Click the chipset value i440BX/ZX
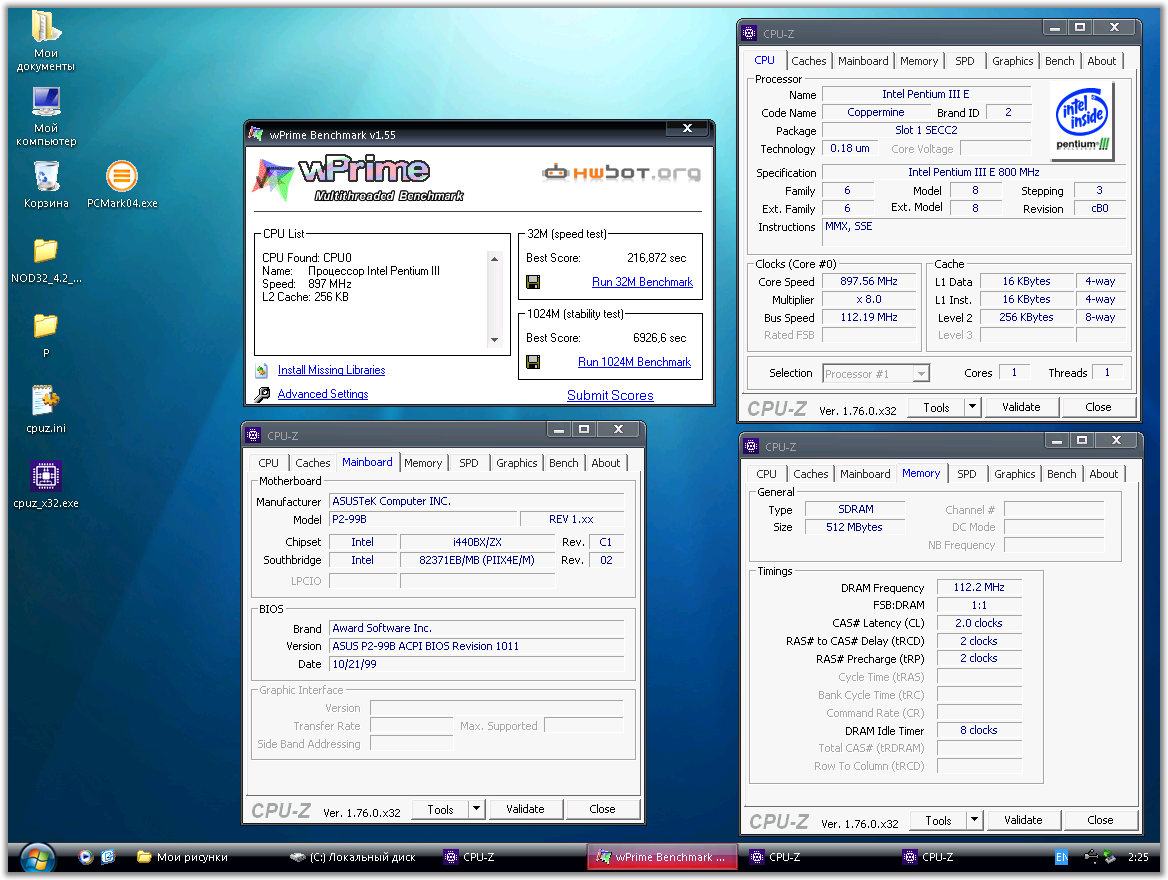 pyautogui.click(x=477, y=542)
